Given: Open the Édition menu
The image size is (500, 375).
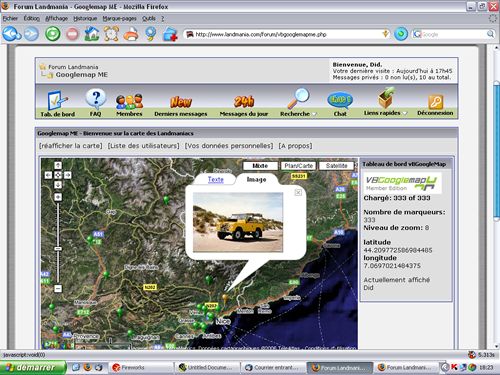Looking at the screenshot, I should (31, 19).
